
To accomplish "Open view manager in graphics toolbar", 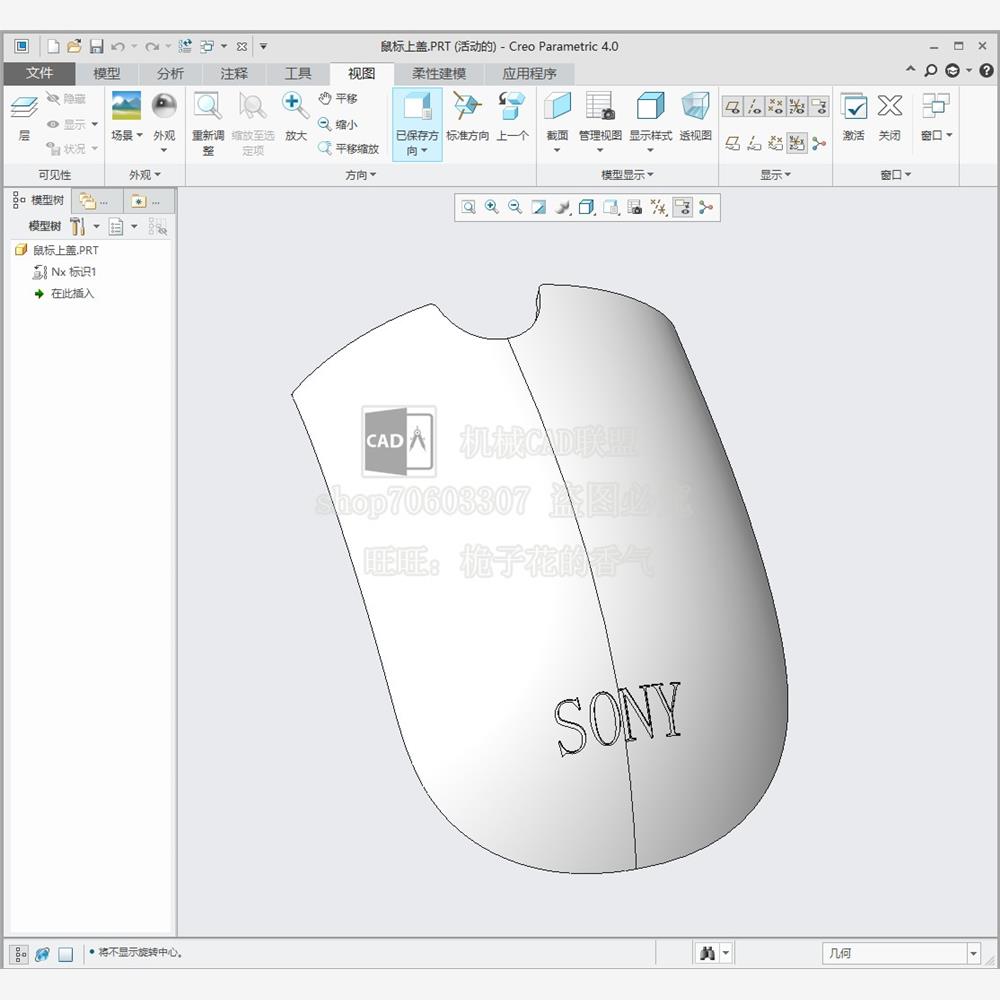I will [x=635, y=207].
